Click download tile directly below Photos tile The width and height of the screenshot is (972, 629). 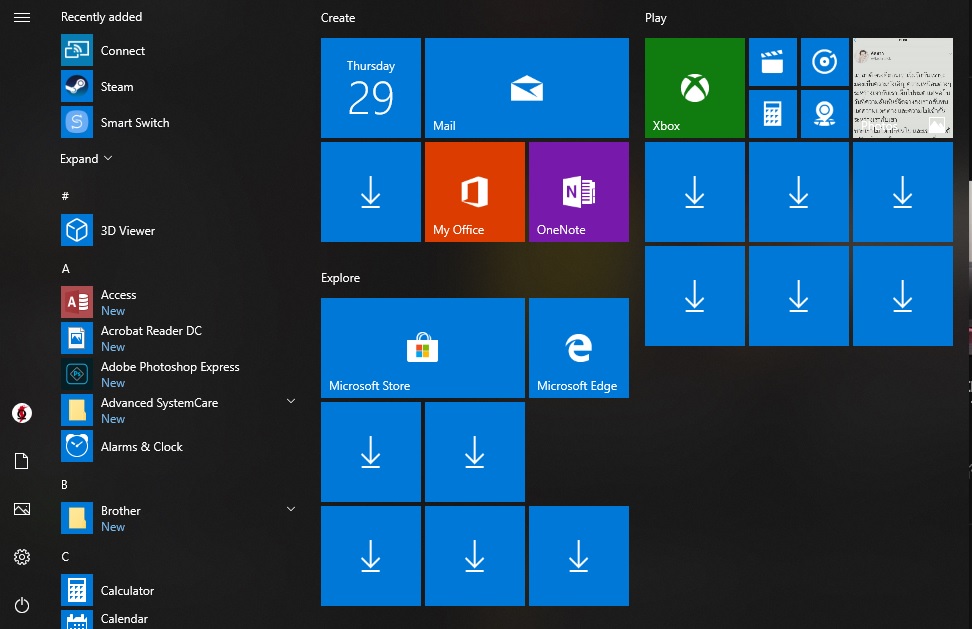pos(903,192)
